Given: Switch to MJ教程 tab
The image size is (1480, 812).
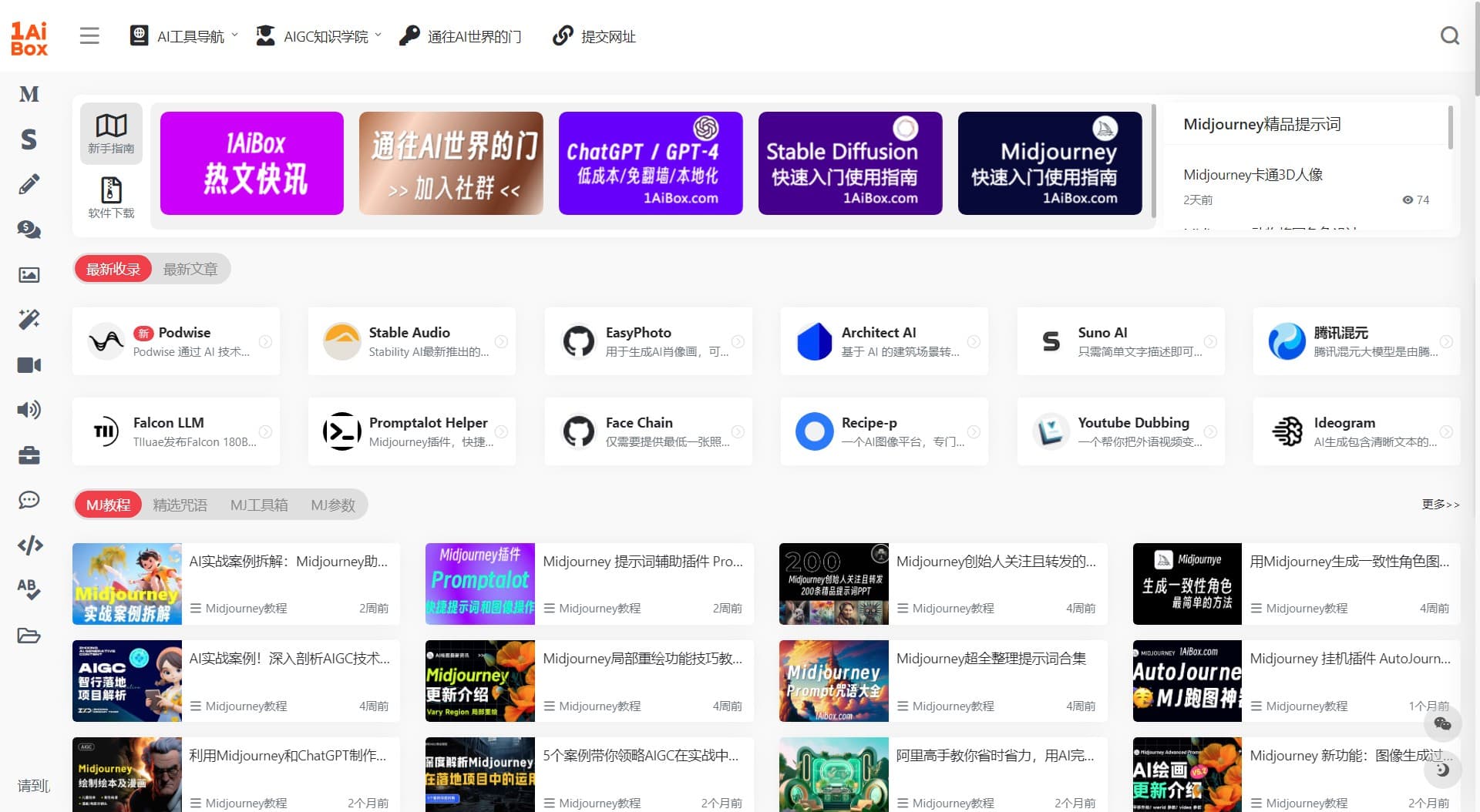Looking at the screenshot, I should pyautogui.click(x=108, y=505).
